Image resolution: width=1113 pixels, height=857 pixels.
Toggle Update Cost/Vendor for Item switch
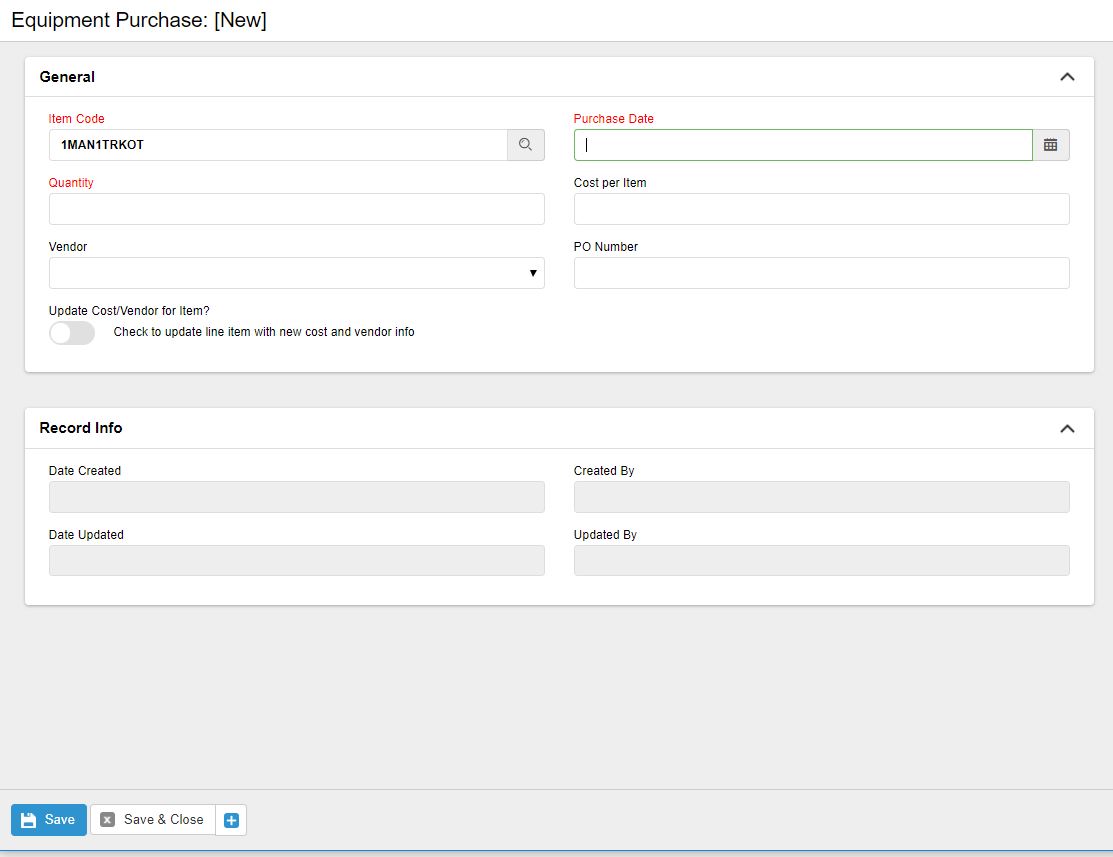click(x=72, y=333)
